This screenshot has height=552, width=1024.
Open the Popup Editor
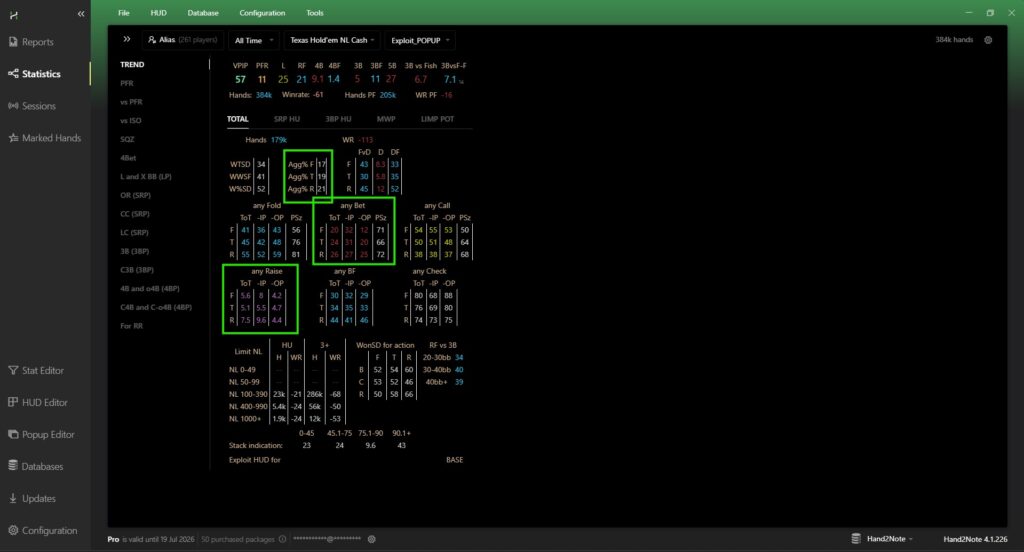point(47,435)
